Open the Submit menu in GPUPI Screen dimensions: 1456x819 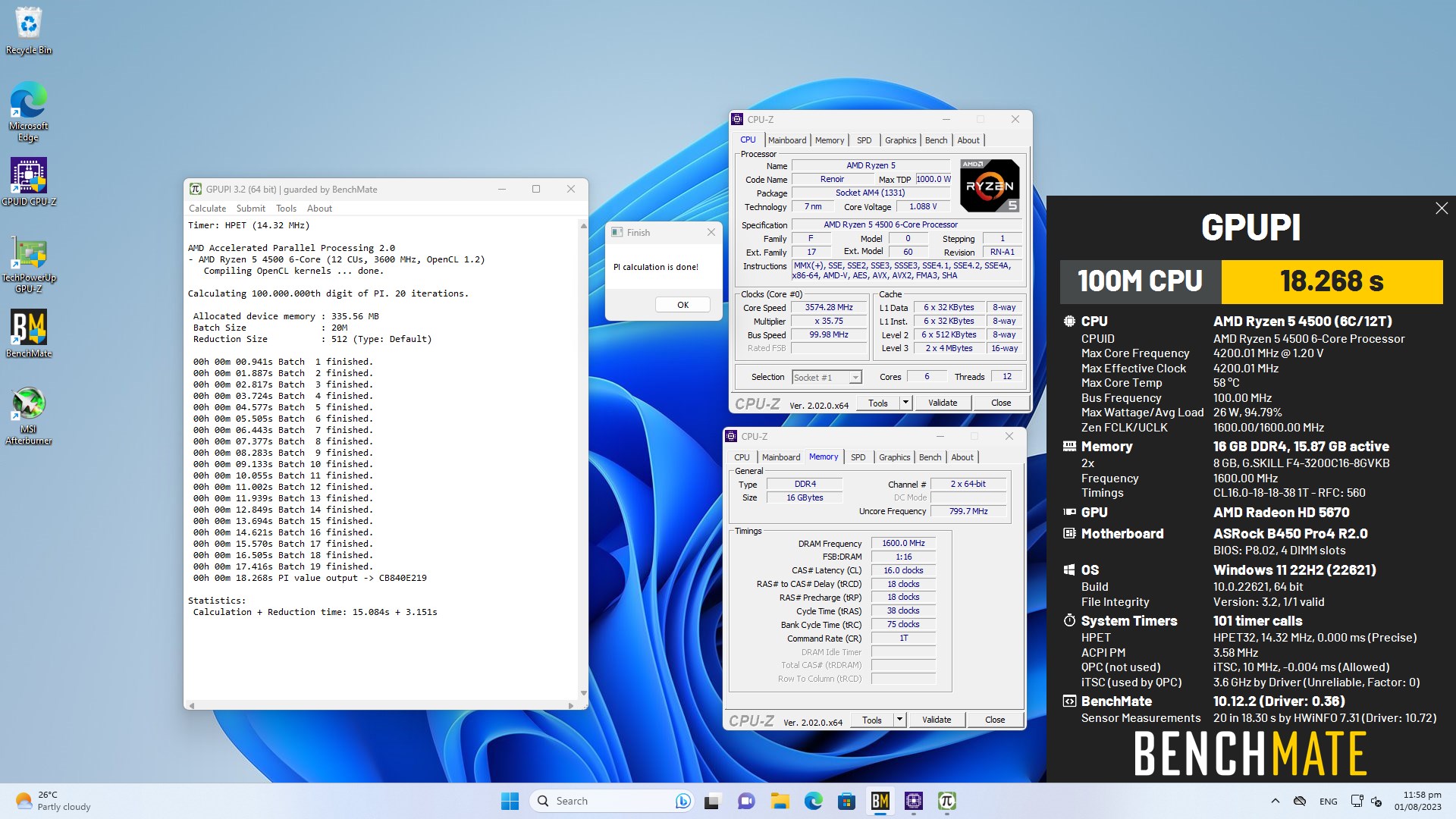250,209
